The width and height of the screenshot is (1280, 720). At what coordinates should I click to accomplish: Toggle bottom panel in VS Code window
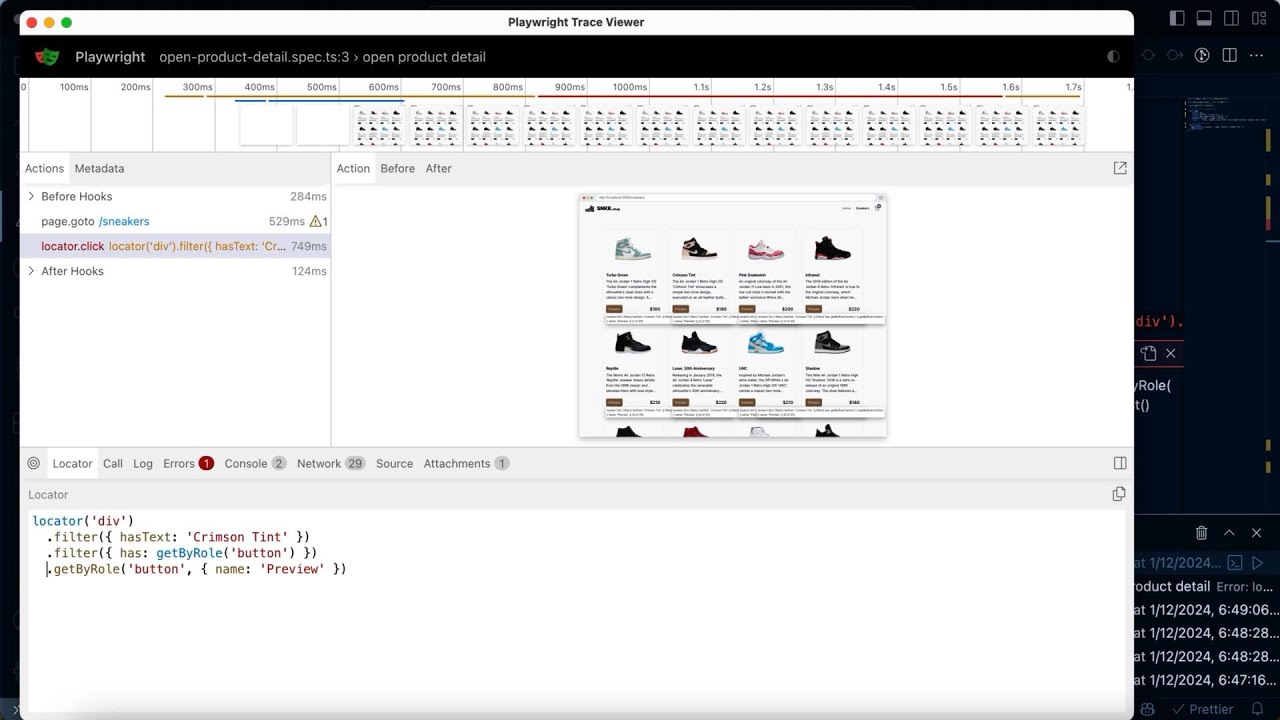point(1204,18)
